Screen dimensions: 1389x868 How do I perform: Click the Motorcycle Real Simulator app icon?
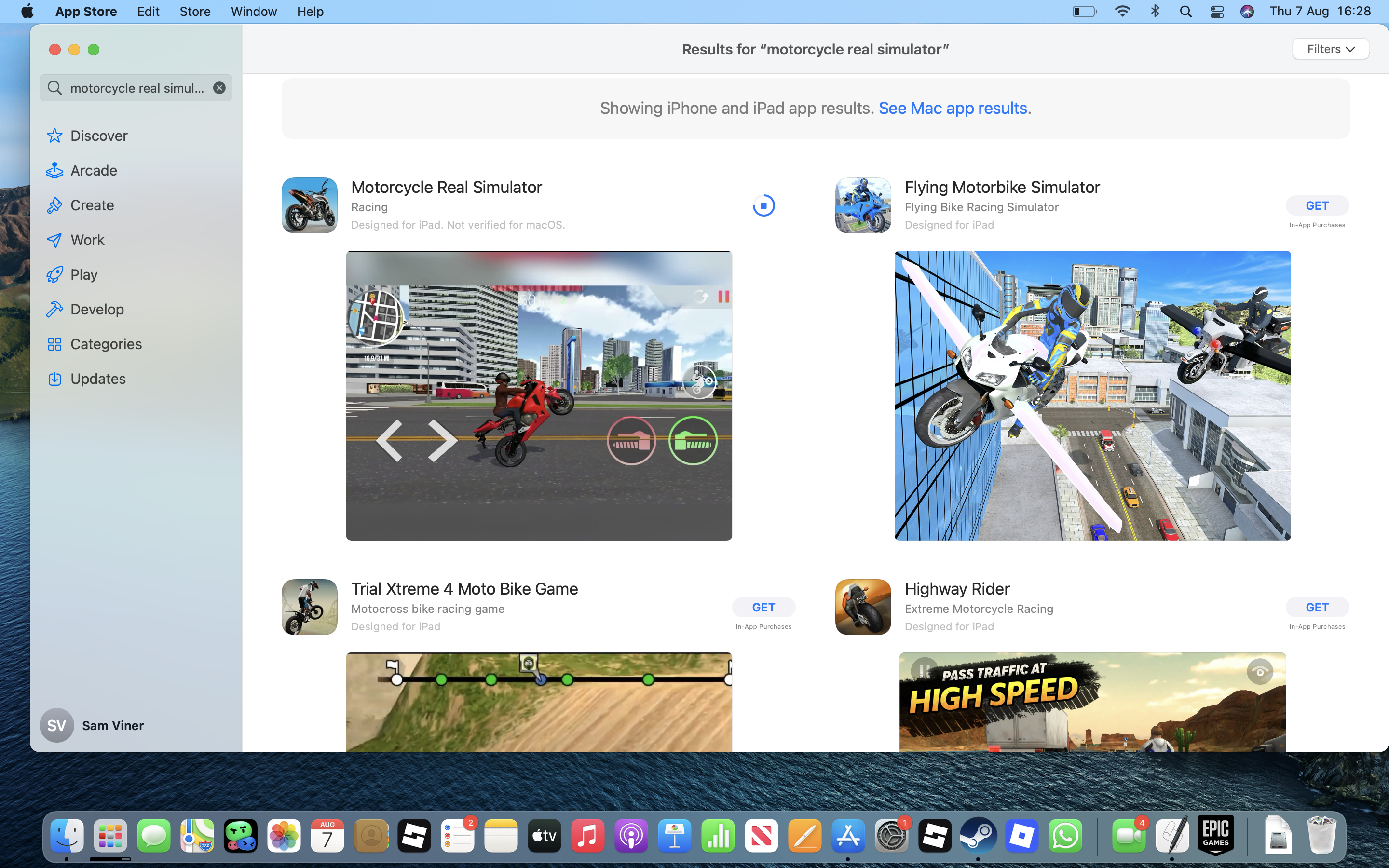(309, 205)
